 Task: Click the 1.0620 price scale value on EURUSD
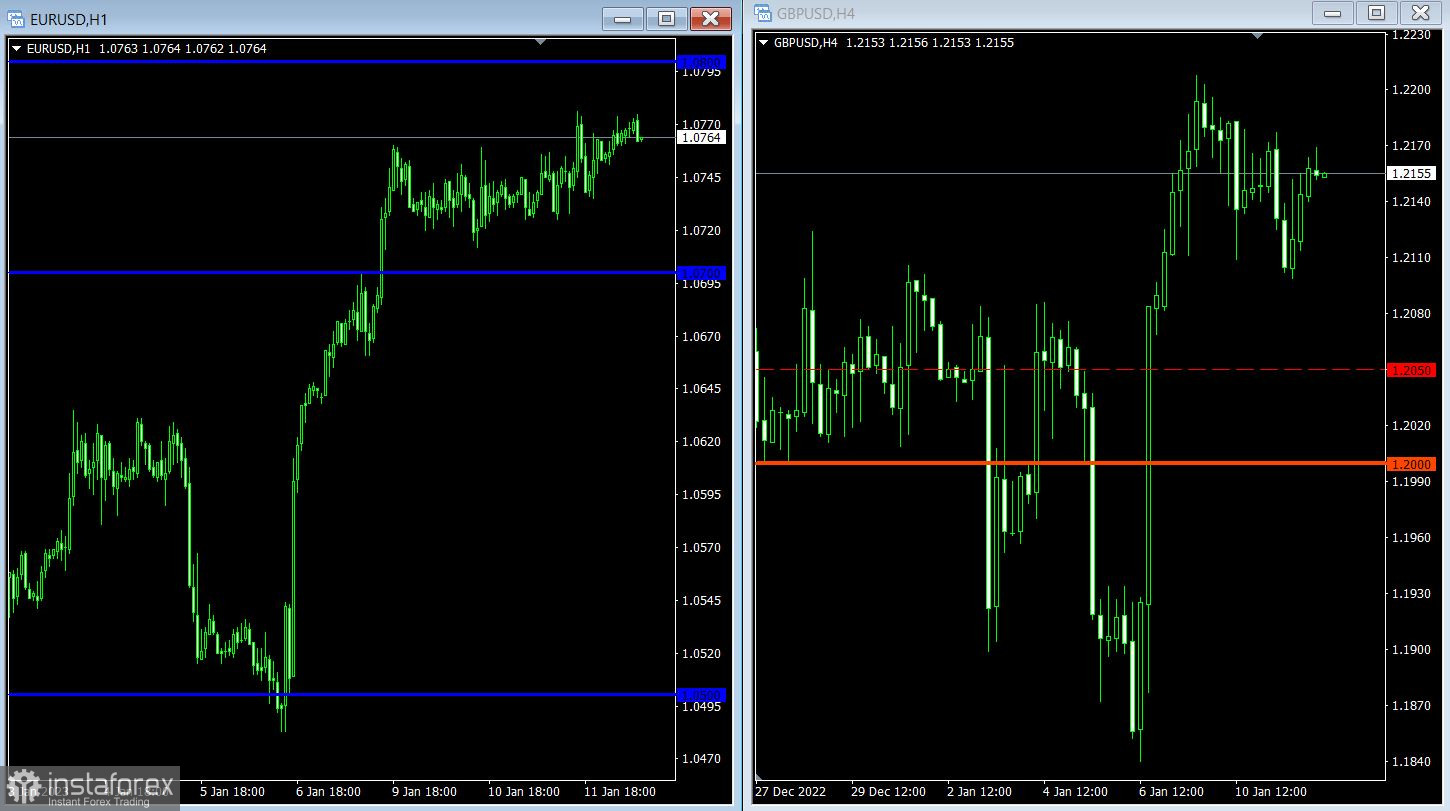(700, 441)
